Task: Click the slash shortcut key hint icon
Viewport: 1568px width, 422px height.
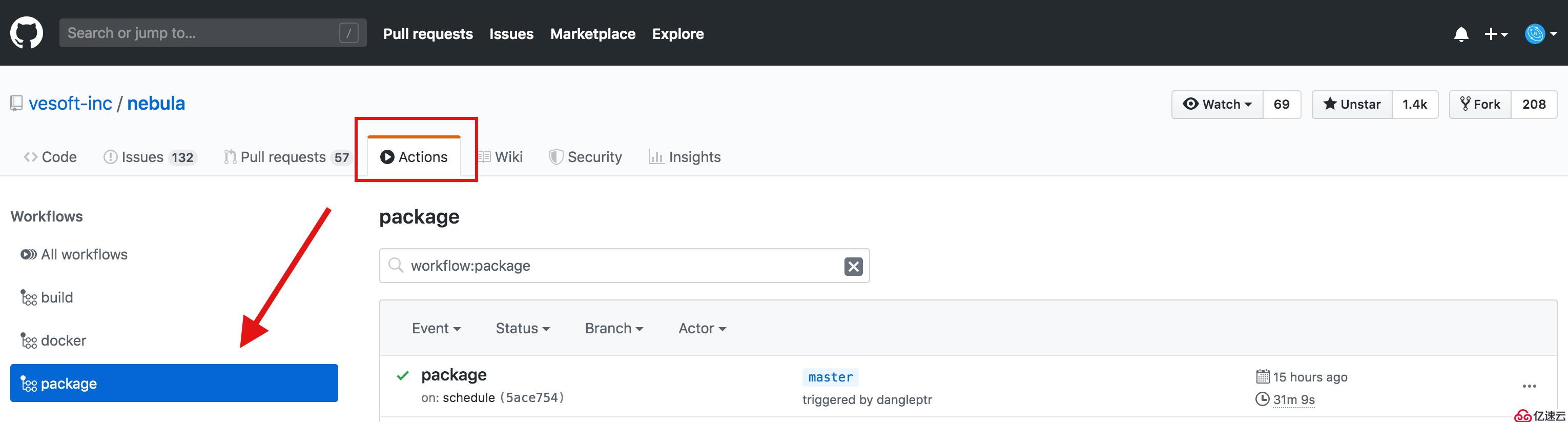Action: click(x=349, y=33)
